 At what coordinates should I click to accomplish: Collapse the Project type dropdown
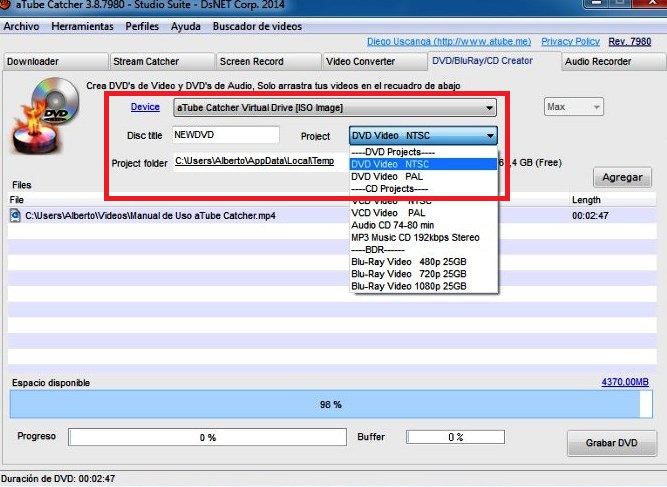click(x=423, y=136)
